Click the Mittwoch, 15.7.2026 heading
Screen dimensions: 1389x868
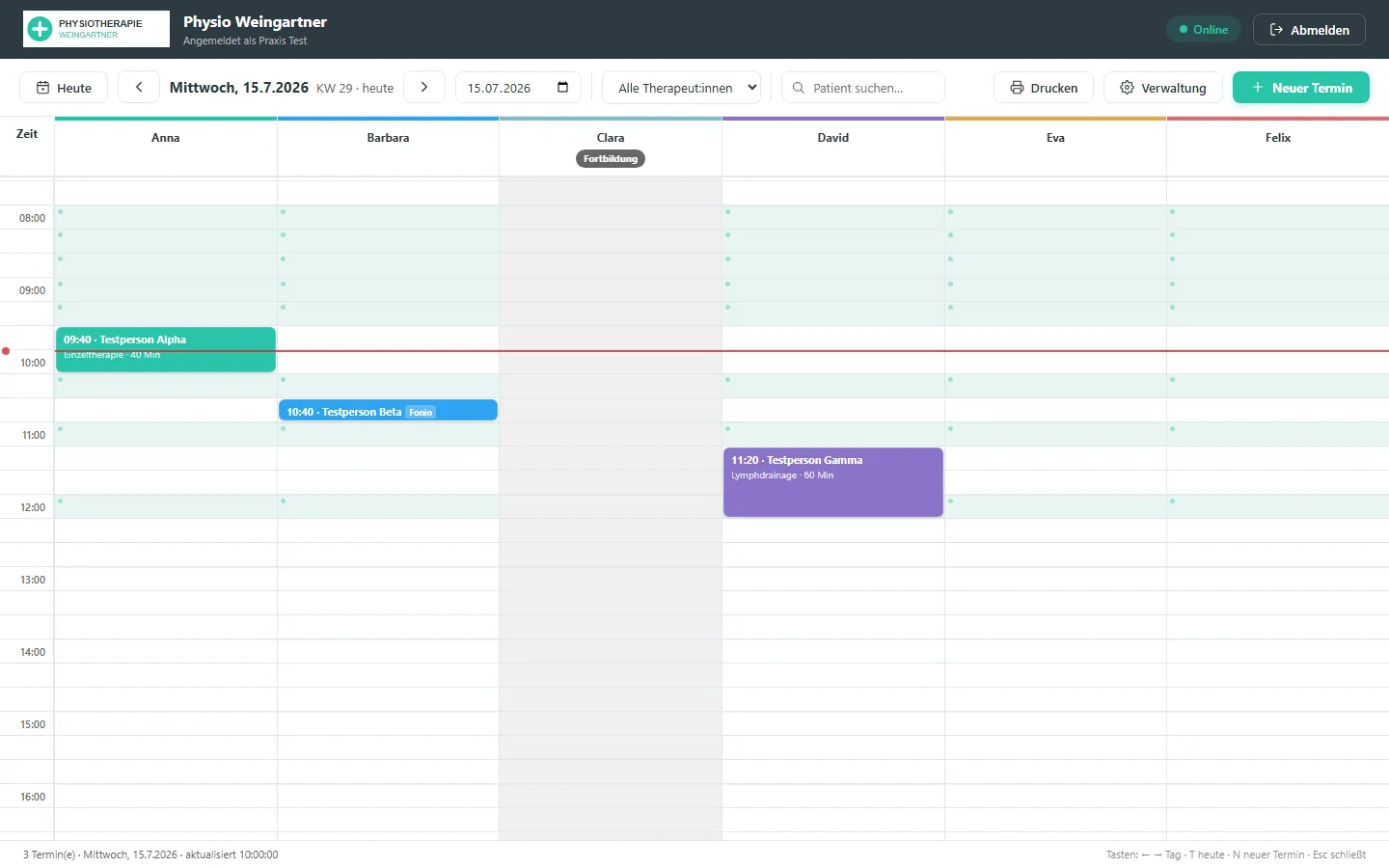[x=239, y=88]
